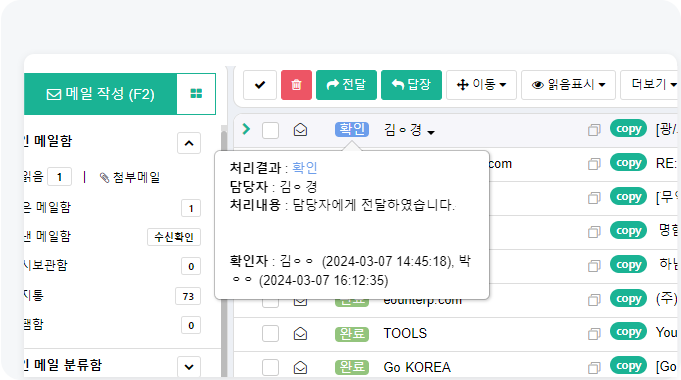Click the copy badge in the 하나 row

tap(628, 264)
